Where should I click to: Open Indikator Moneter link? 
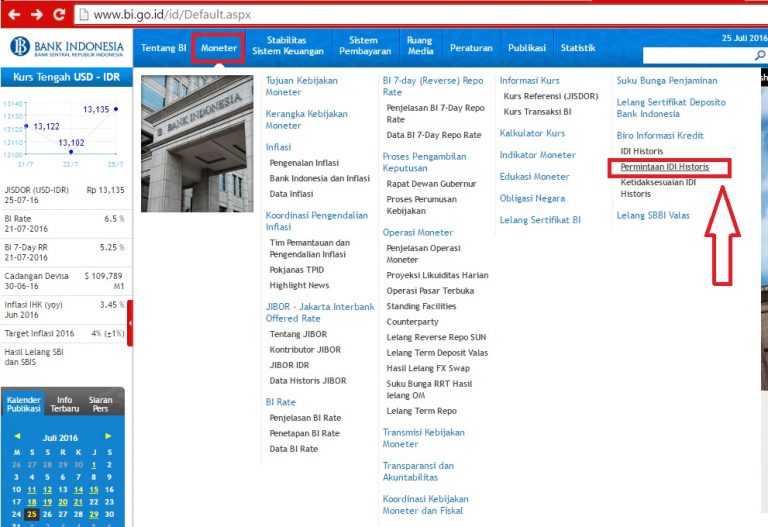tap(537, 155)
